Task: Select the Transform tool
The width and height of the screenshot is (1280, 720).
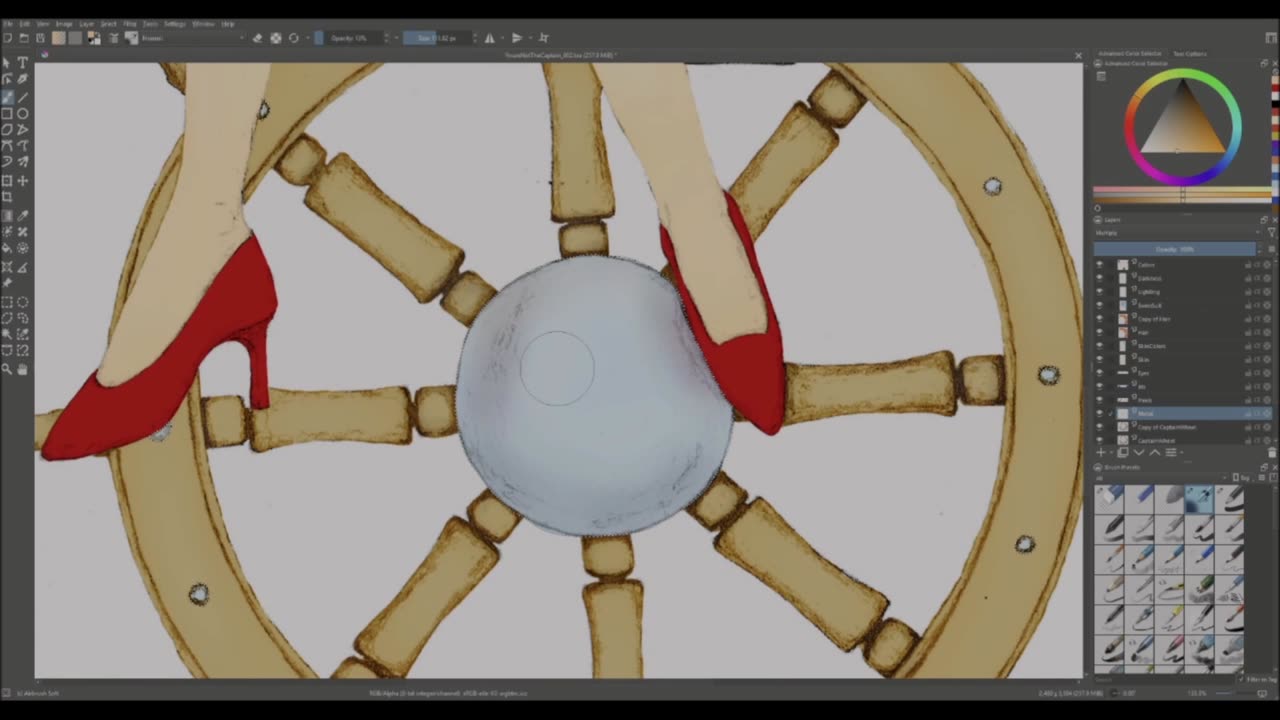Action: [x=7, y=181]
